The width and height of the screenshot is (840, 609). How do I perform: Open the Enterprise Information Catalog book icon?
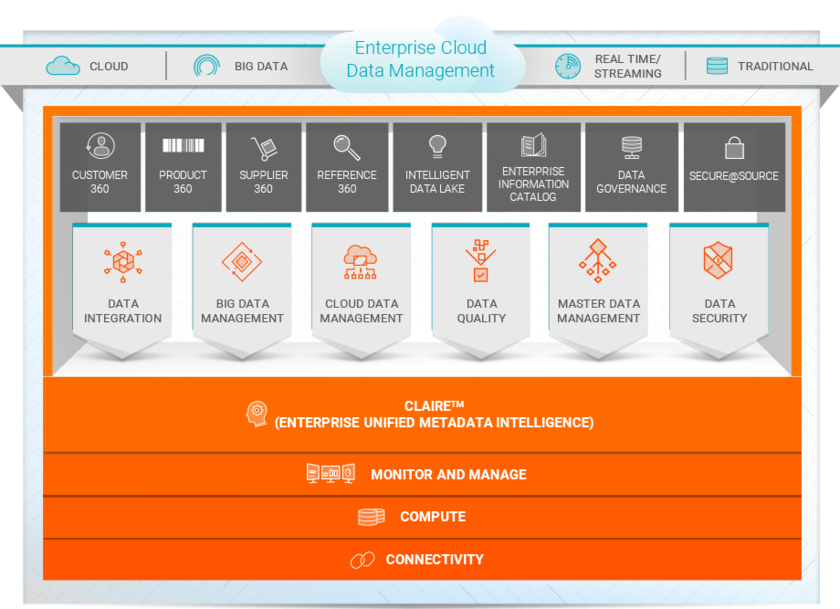pos(533,145)
